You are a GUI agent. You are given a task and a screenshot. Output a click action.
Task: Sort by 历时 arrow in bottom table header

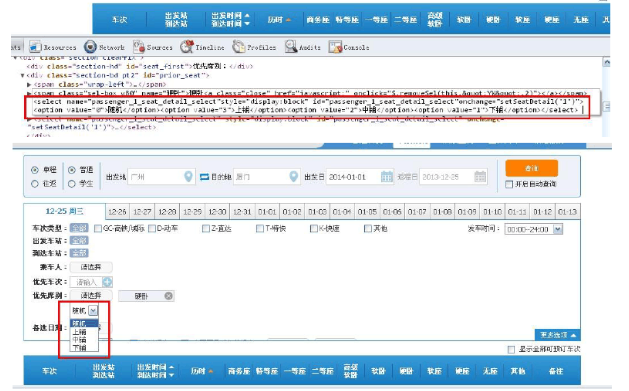(210, 371)
